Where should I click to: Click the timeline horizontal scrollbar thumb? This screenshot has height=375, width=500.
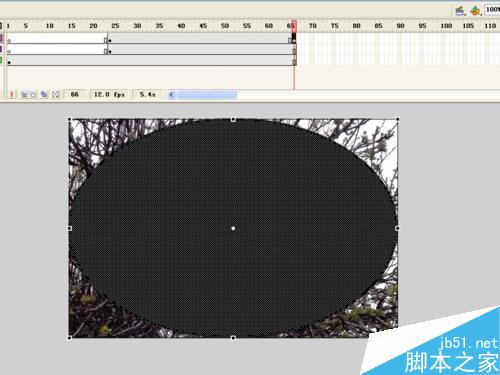coord(206,95)
